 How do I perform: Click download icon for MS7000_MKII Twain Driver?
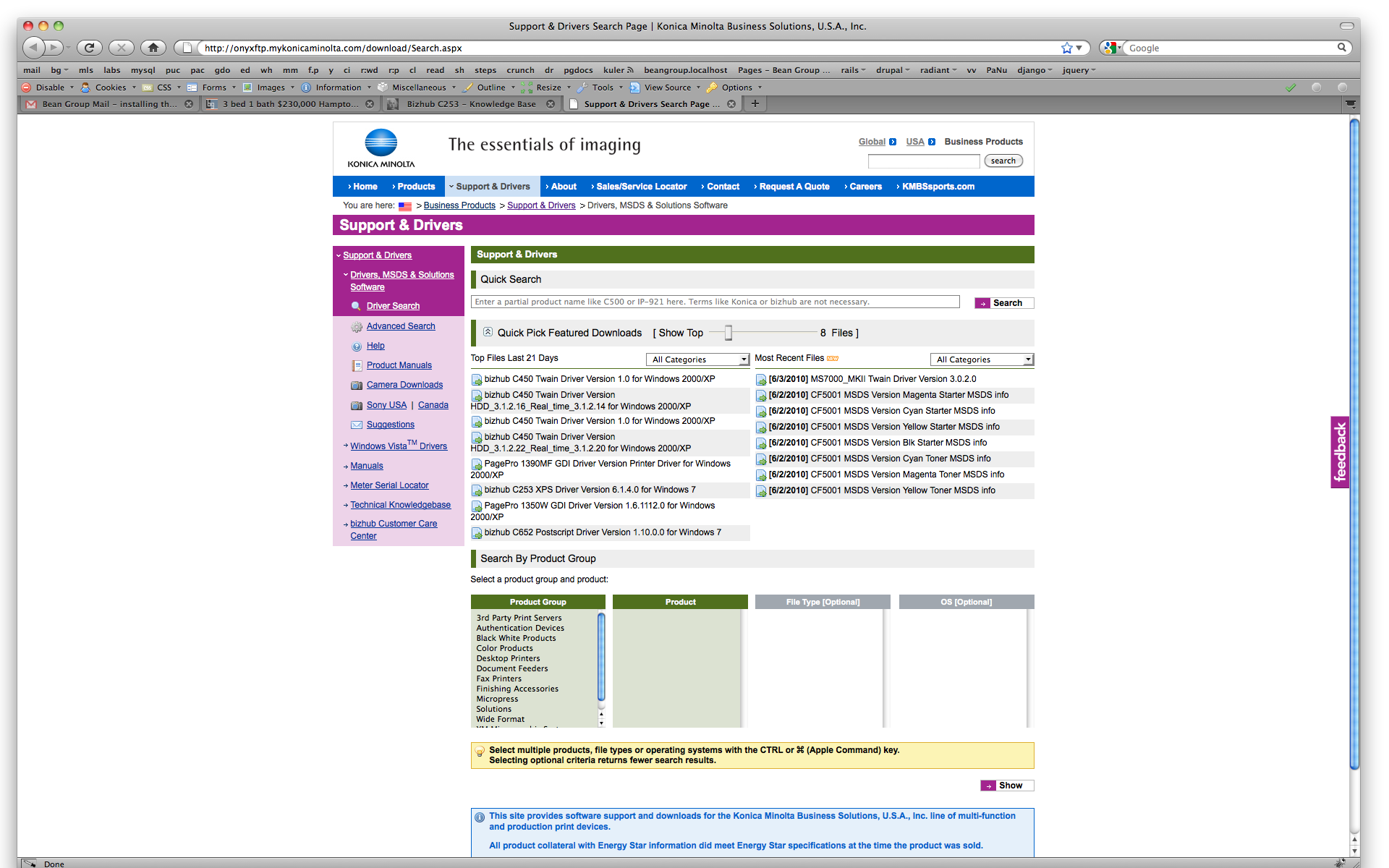point(761,380)
